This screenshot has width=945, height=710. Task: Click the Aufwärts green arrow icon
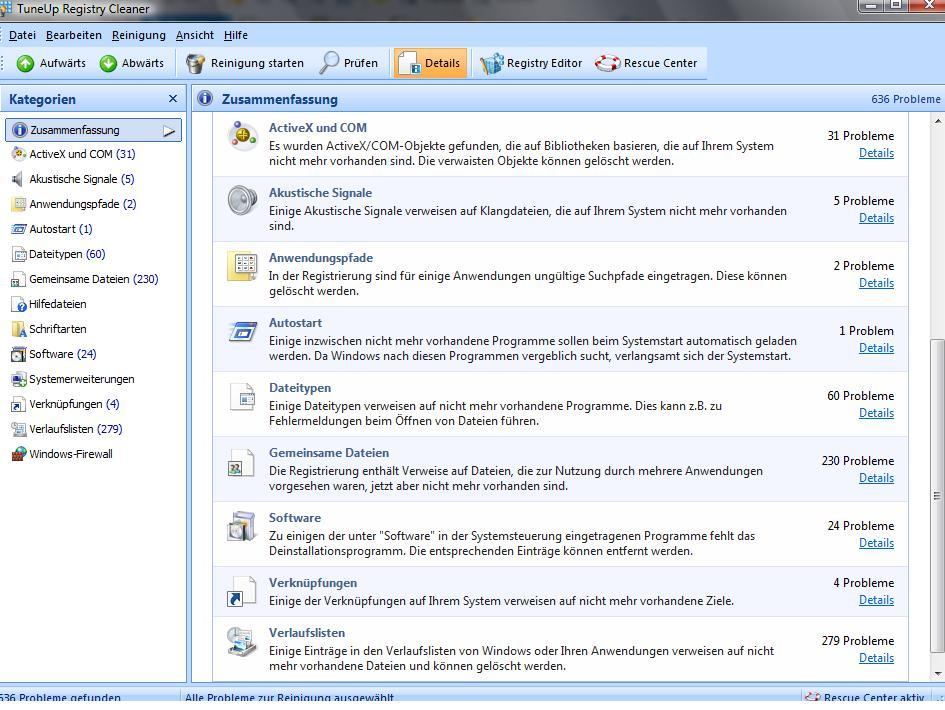[x=25, y=63]
